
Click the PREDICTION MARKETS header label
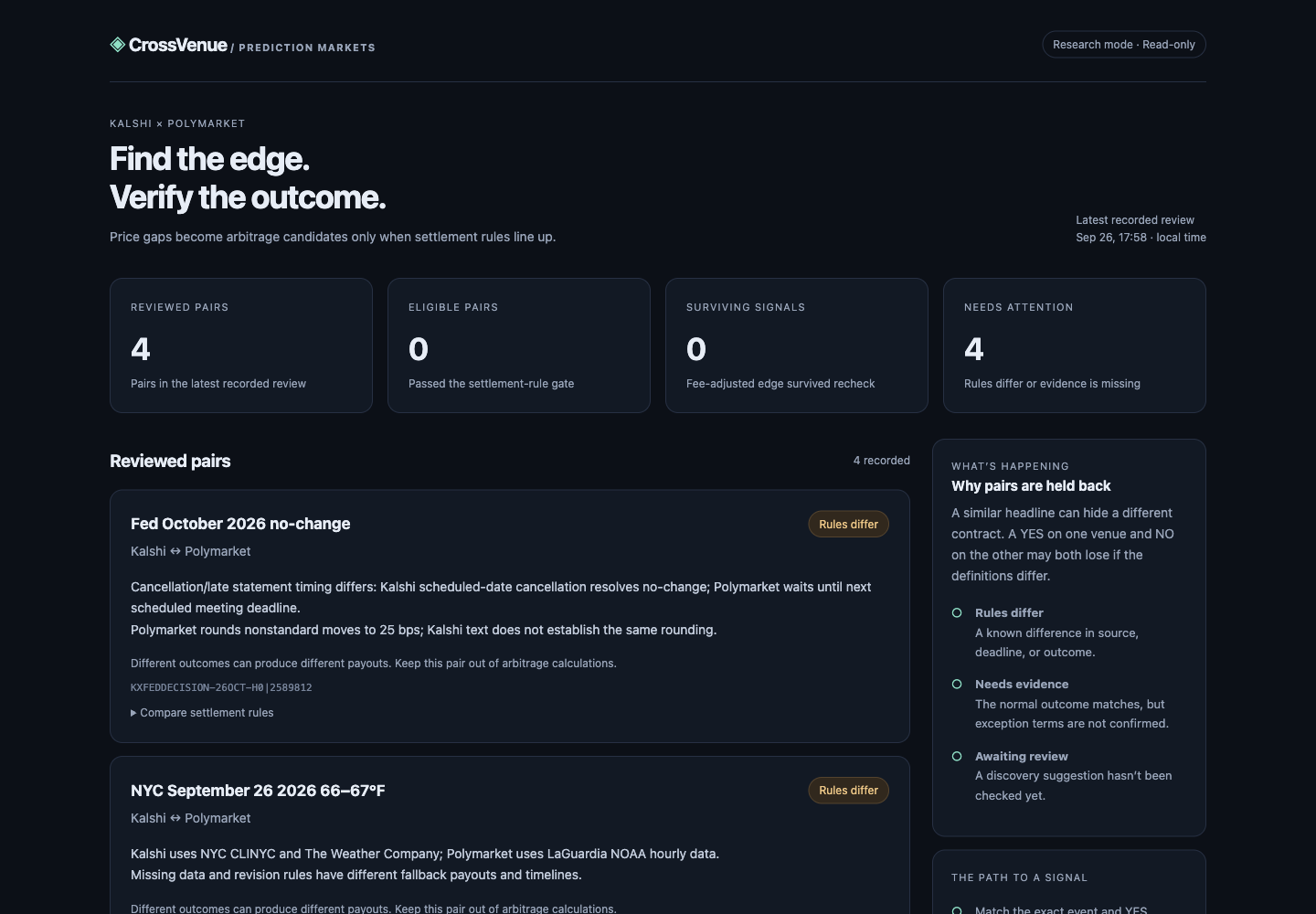307,48
